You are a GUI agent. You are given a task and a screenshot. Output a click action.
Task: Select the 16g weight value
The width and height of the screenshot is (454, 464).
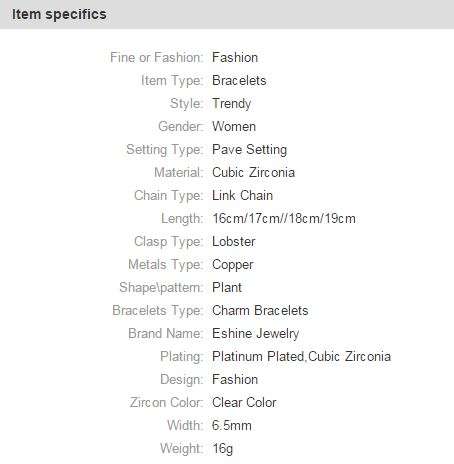tap(223, 449)
